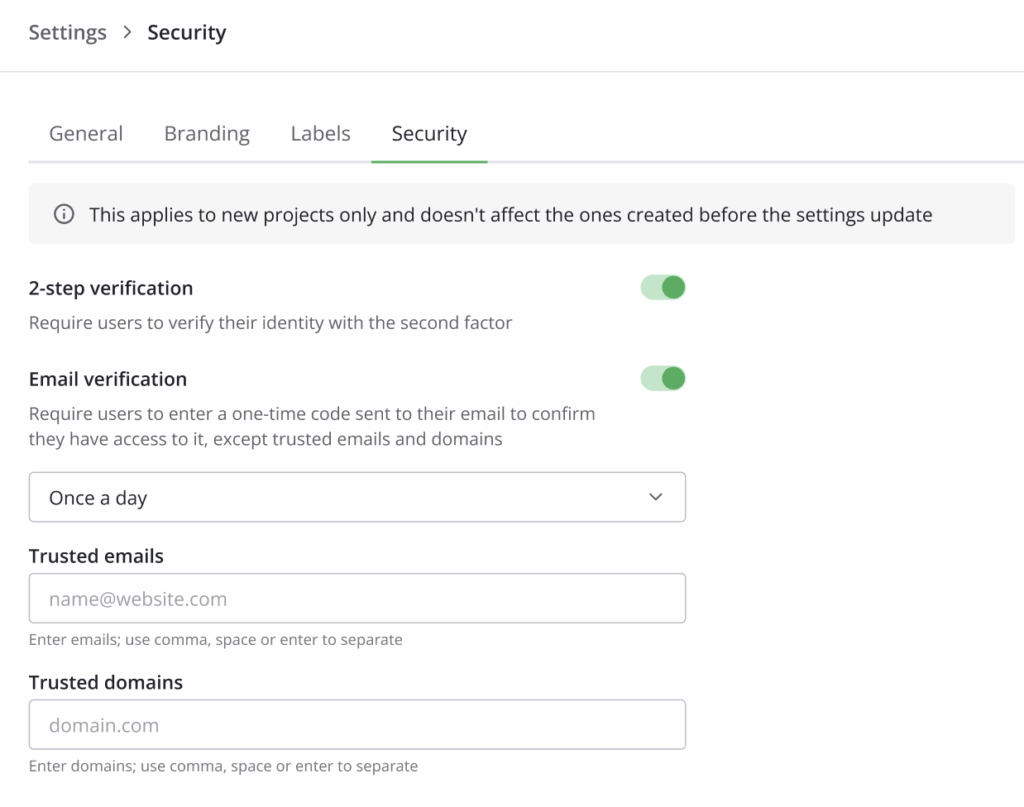Screen dimensions: 1024x807
Task: Navigate back via the Settings breadcrumb
Action: click(67, 32)
